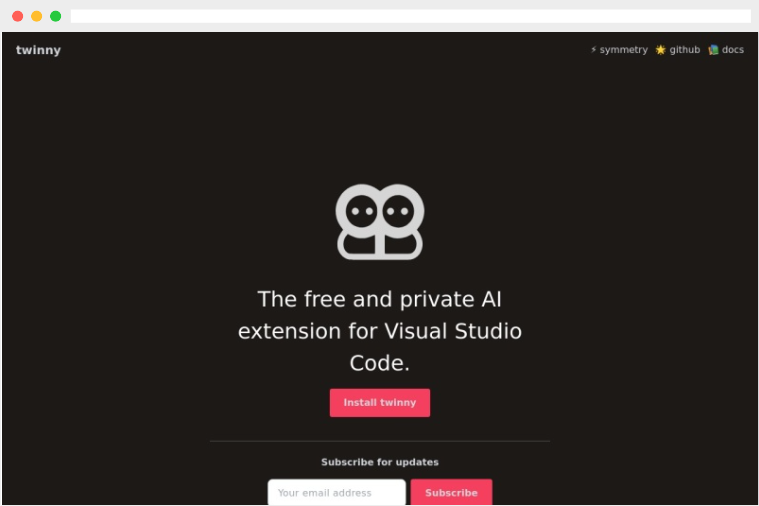Click the Install twinny button
The height and width of the screenshot is (506, 759).
pos(380,402)
